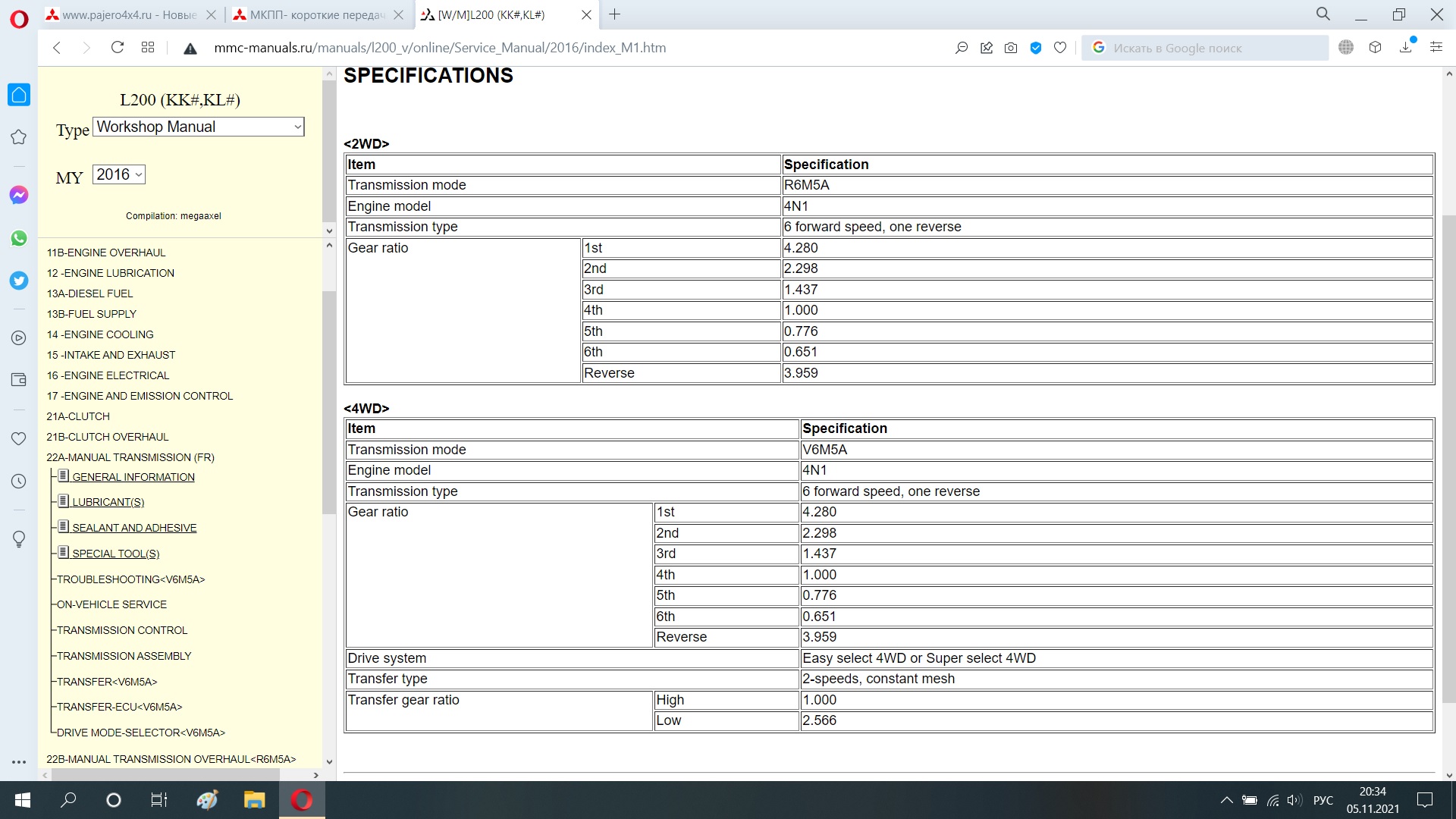Open Easy Setup sliders icon

1436,48
